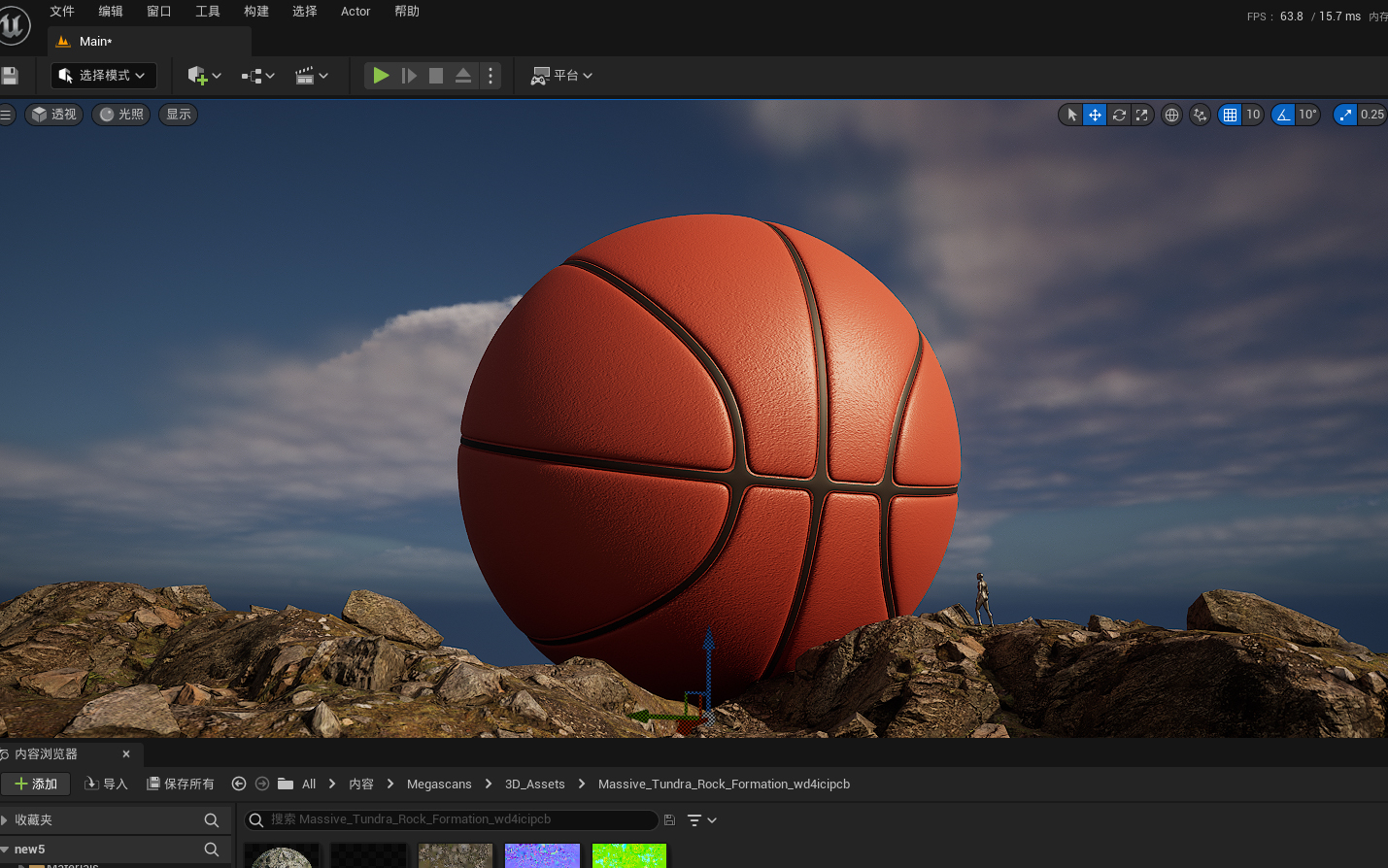1388x868 pixels.
Task: Open the 编辑 menu
Action: pyautogui.click(x=111, y=12)
